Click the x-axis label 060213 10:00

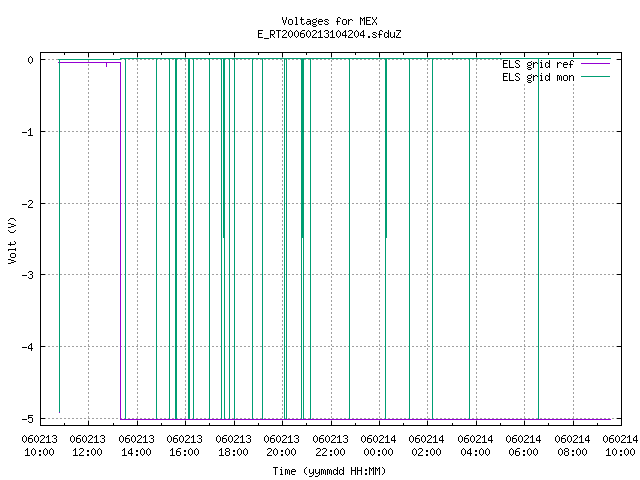[40, 446]
